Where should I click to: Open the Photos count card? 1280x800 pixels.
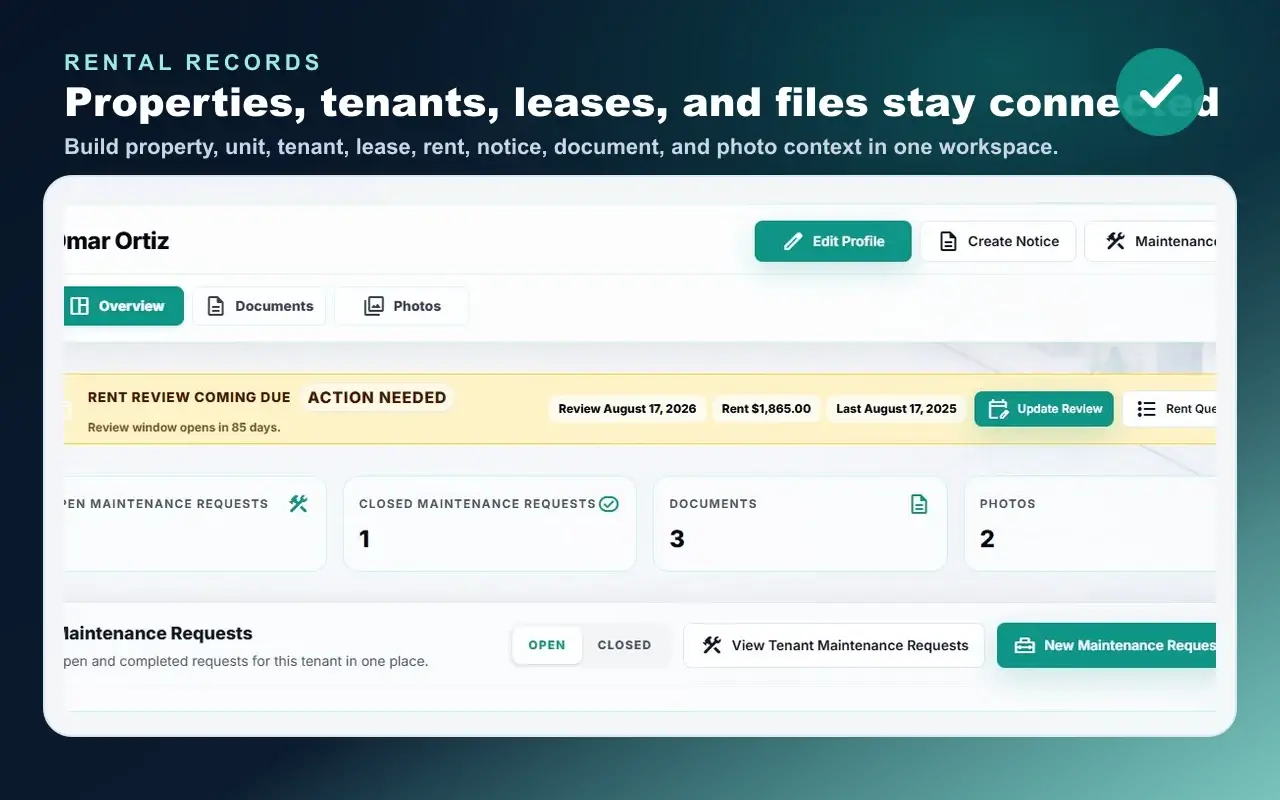coord(1091,524)
